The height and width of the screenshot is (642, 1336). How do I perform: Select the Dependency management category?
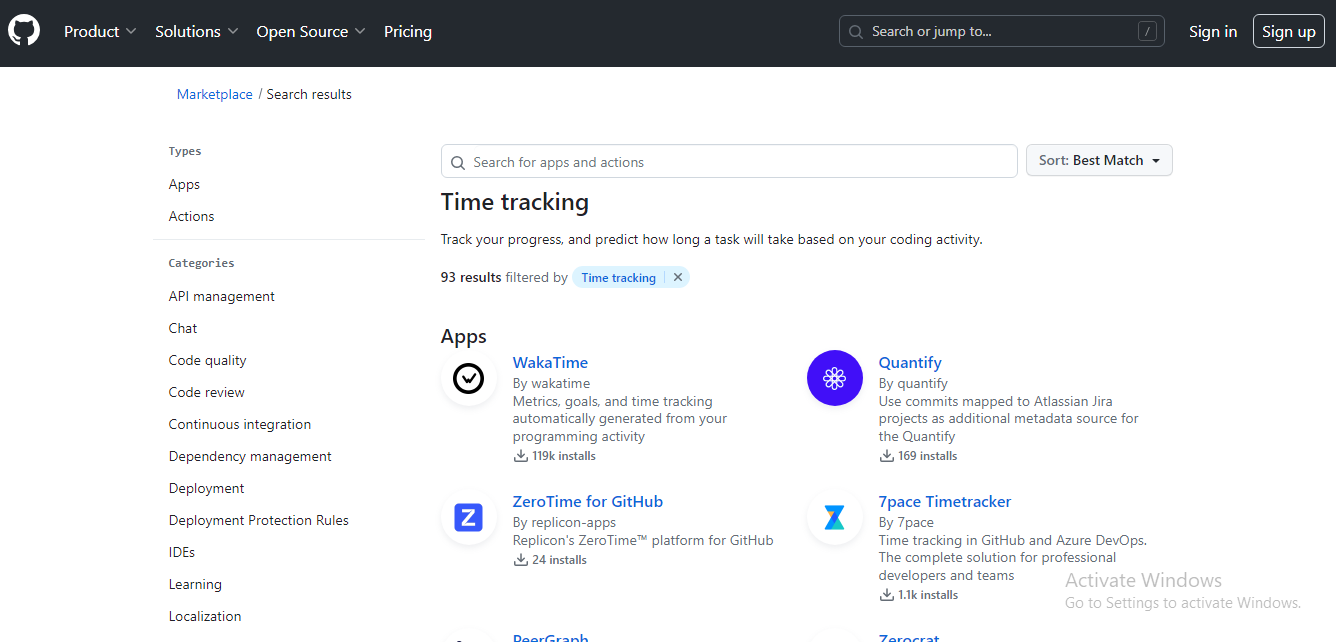[x=250, y=456]
